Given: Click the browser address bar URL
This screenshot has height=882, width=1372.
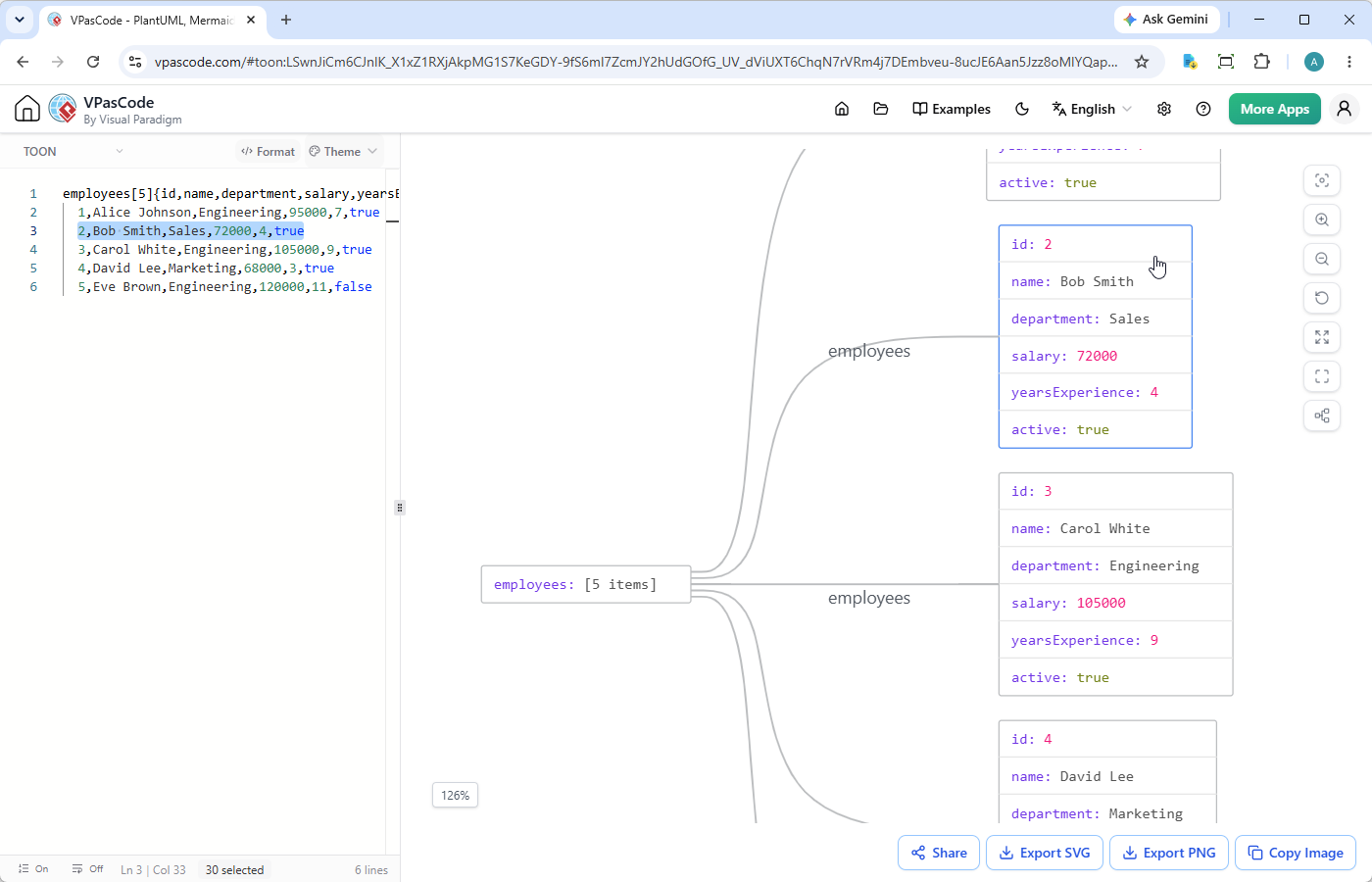Looking at the screenshot, I should click(x=635, y=62).
